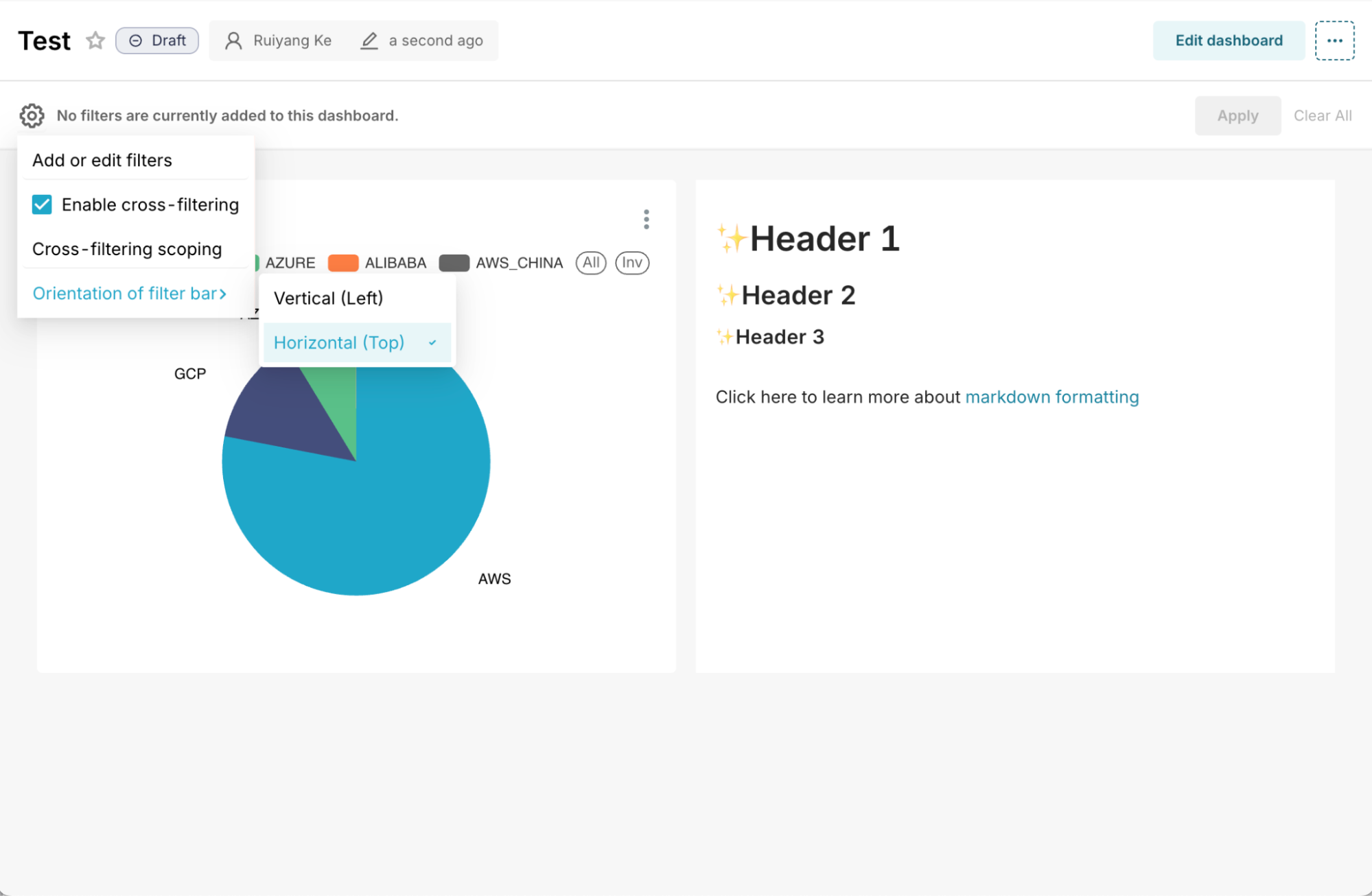
Task: Toggle the All filter button on chart
Action: point(590,263)
